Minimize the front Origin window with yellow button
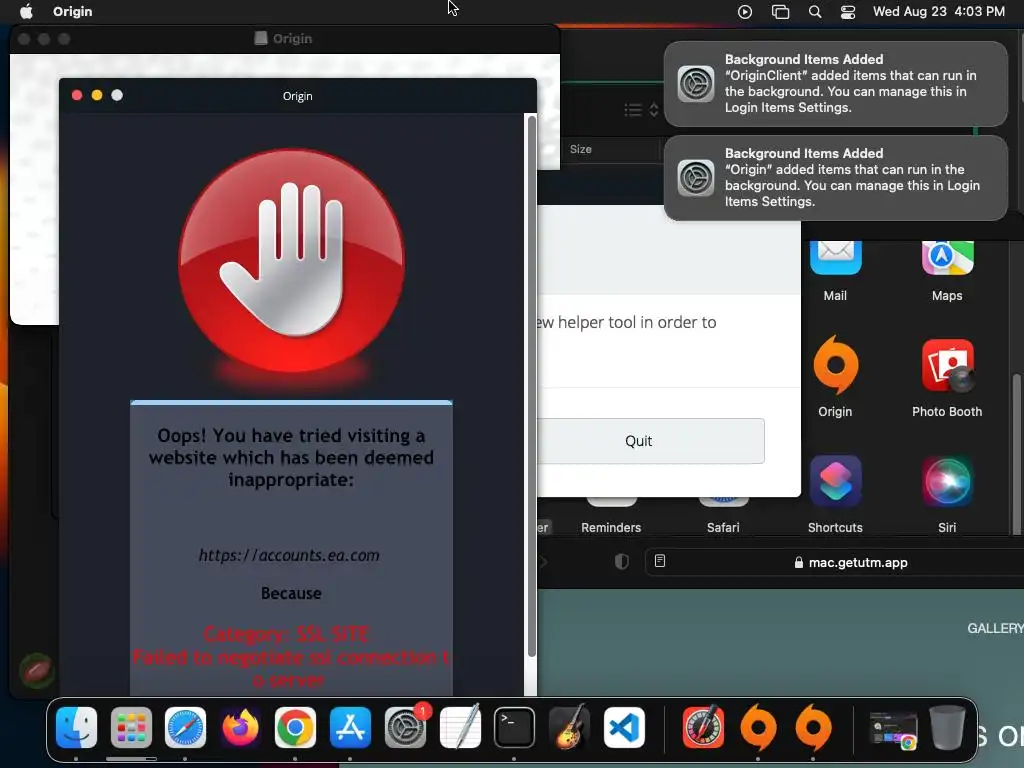Image resolution: width=1024 pixels, height=768 pixels. coord(97,95)
